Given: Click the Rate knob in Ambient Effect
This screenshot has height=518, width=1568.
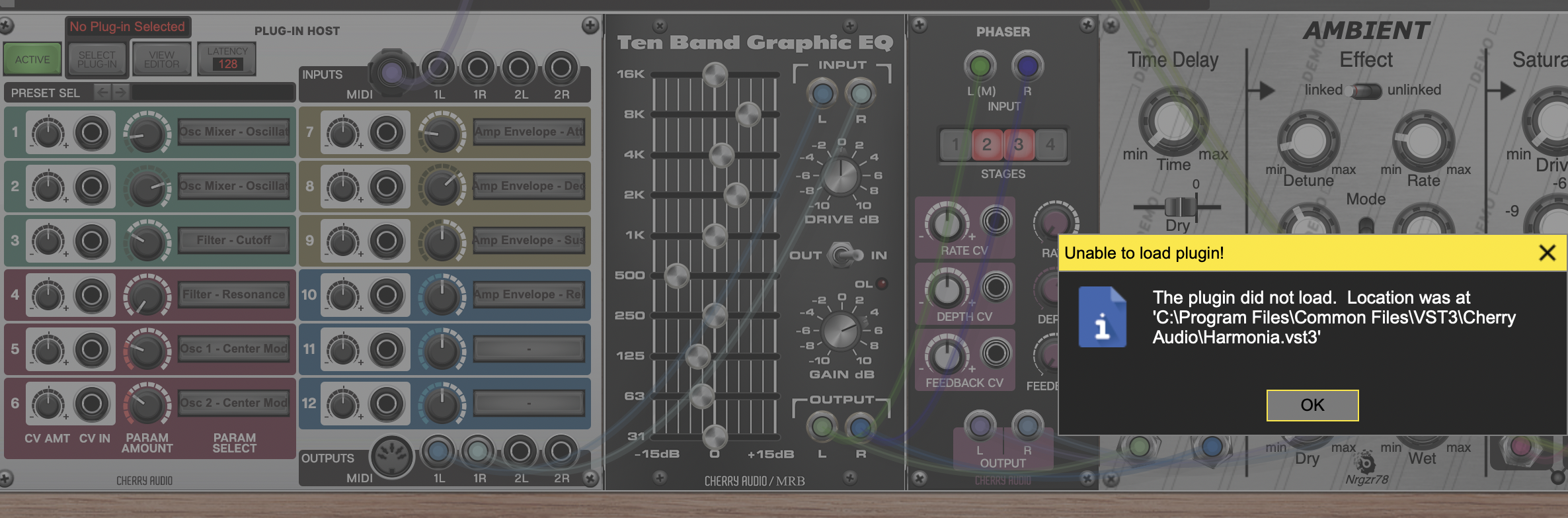Looking at the screenshot, I should click(x=1423, y=141).
